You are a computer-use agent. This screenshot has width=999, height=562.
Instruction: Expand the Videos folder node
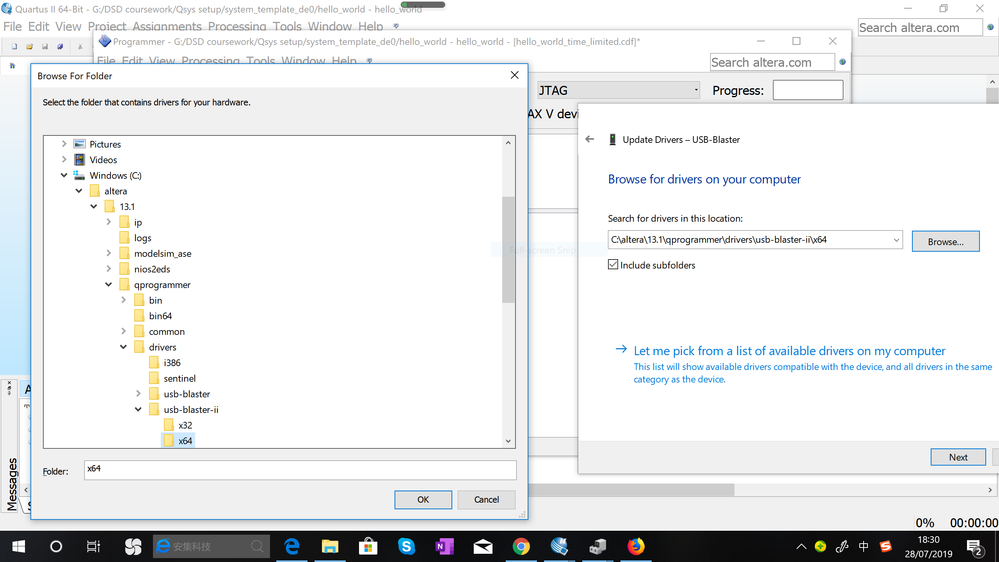pyautogui.click(x=64, y=159)
